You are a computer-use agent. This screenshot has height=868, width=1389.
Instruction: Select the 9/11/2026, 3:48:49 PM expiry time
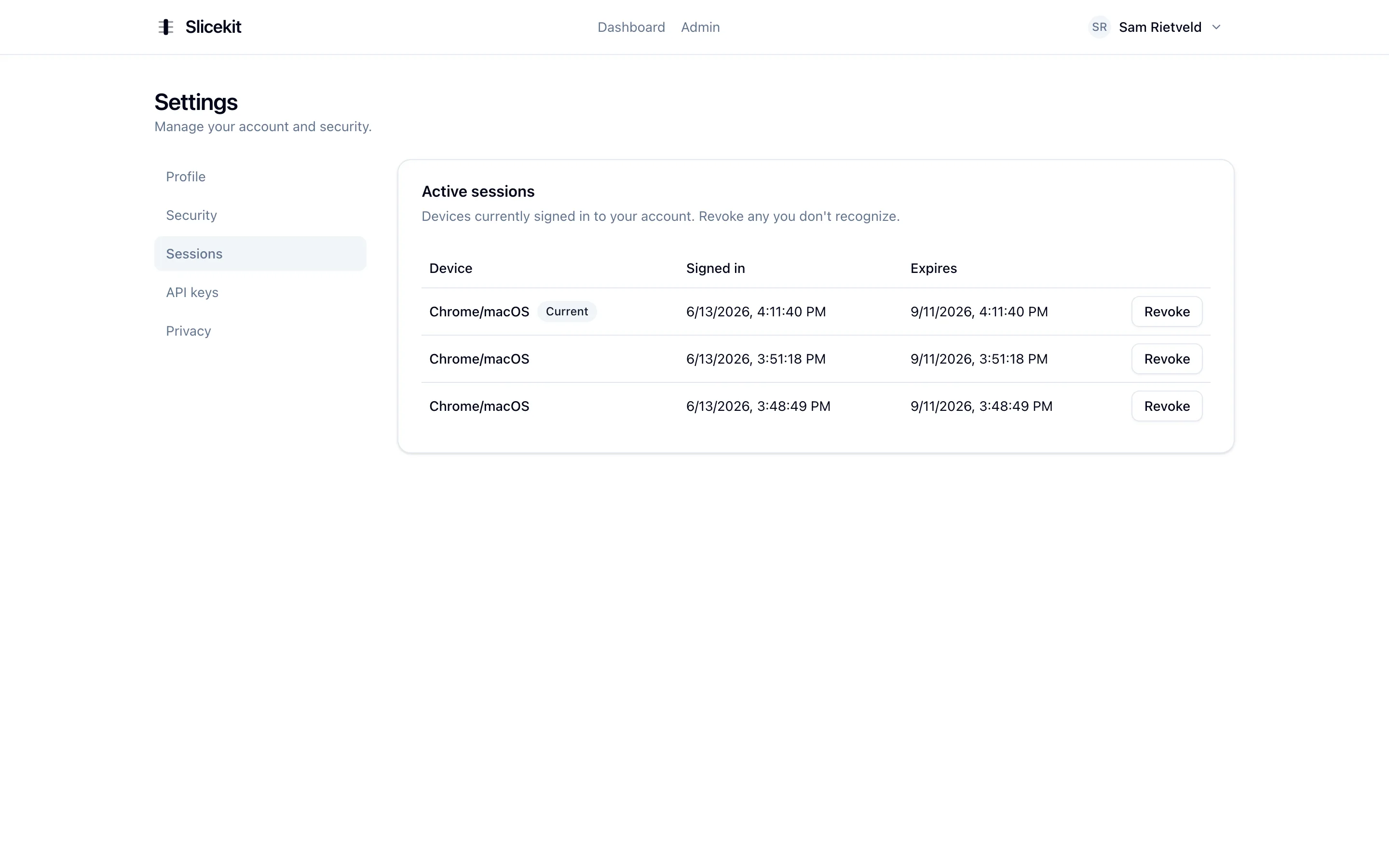(981, 406)
